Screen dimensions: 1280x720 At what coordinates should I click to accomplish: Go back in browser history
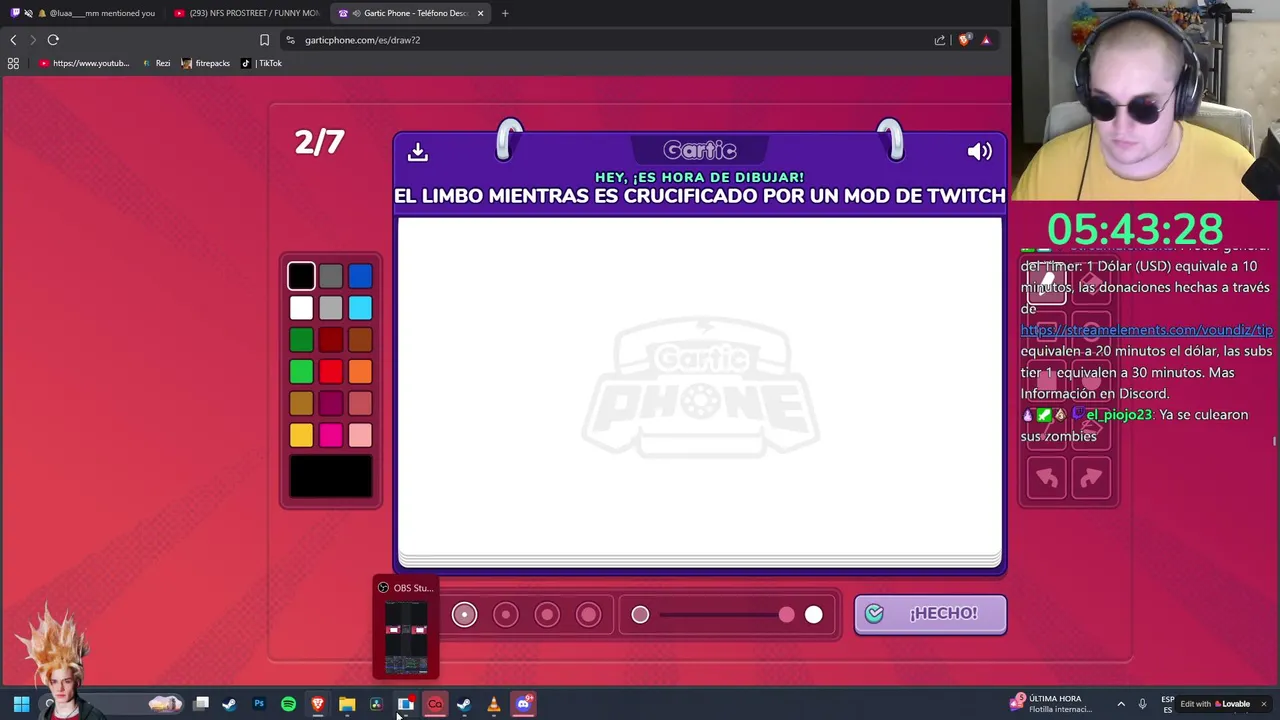[x=13, y=40]
